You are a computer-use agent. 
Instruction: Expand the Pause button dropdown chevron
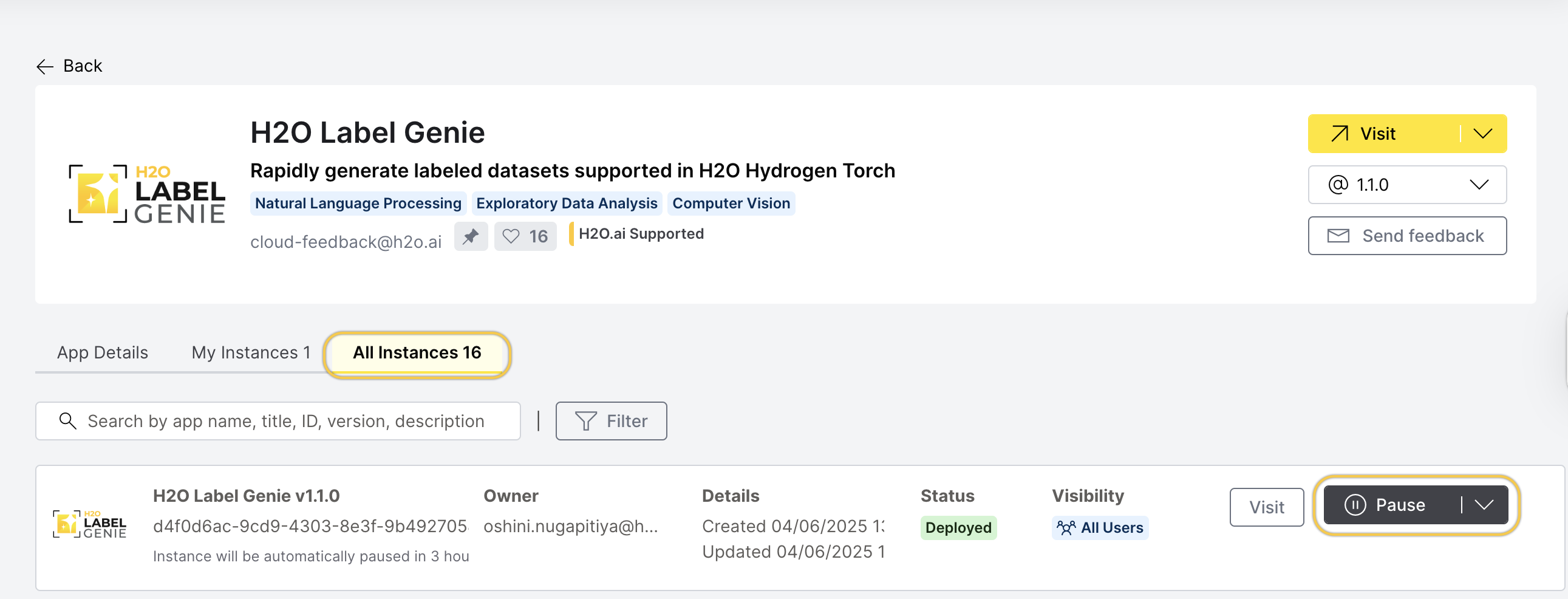pyautogui.click(x=1484, y=505)
